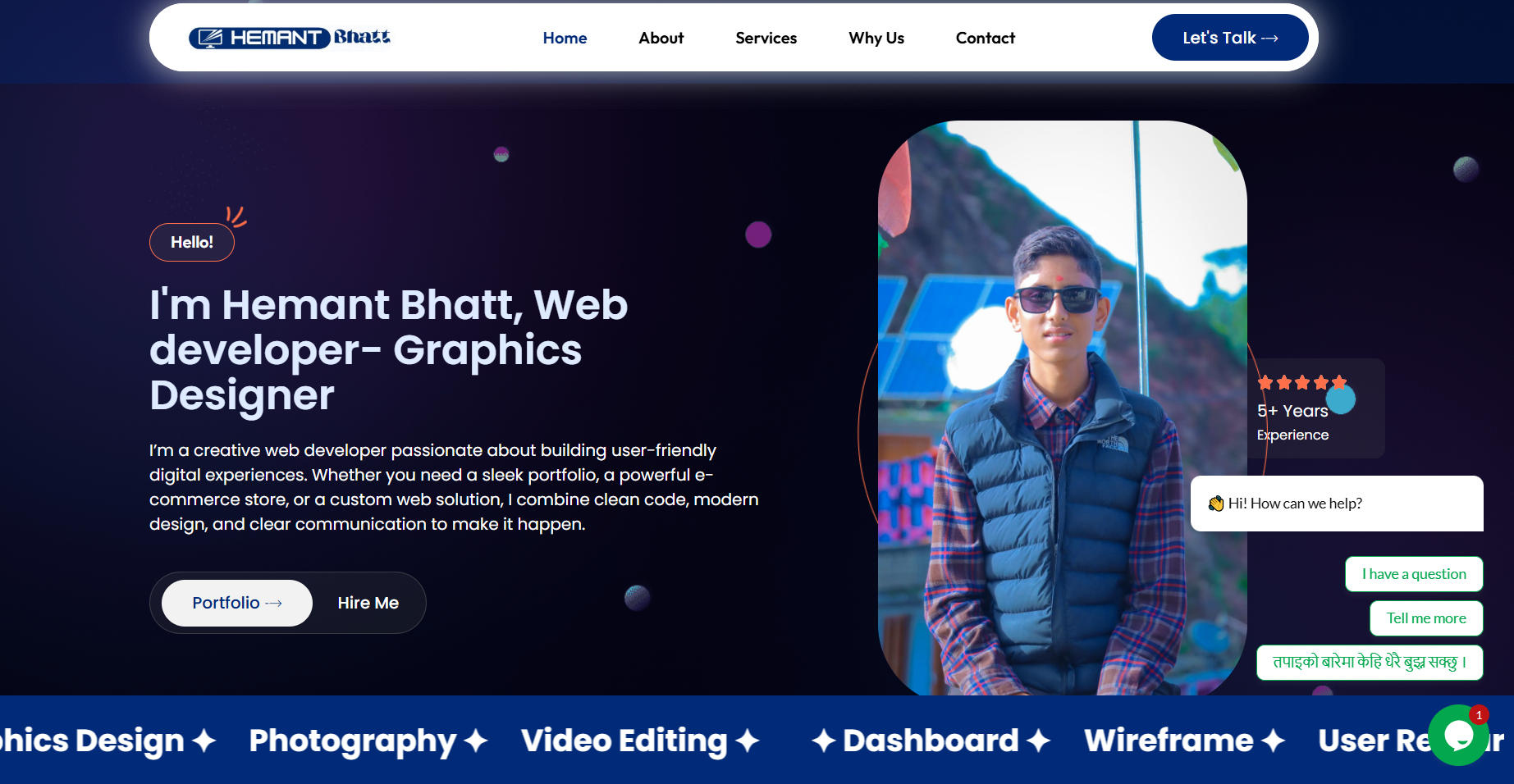Click the star icon after Wireframe
1514x784 pixels.
(x=1273, y=741)
